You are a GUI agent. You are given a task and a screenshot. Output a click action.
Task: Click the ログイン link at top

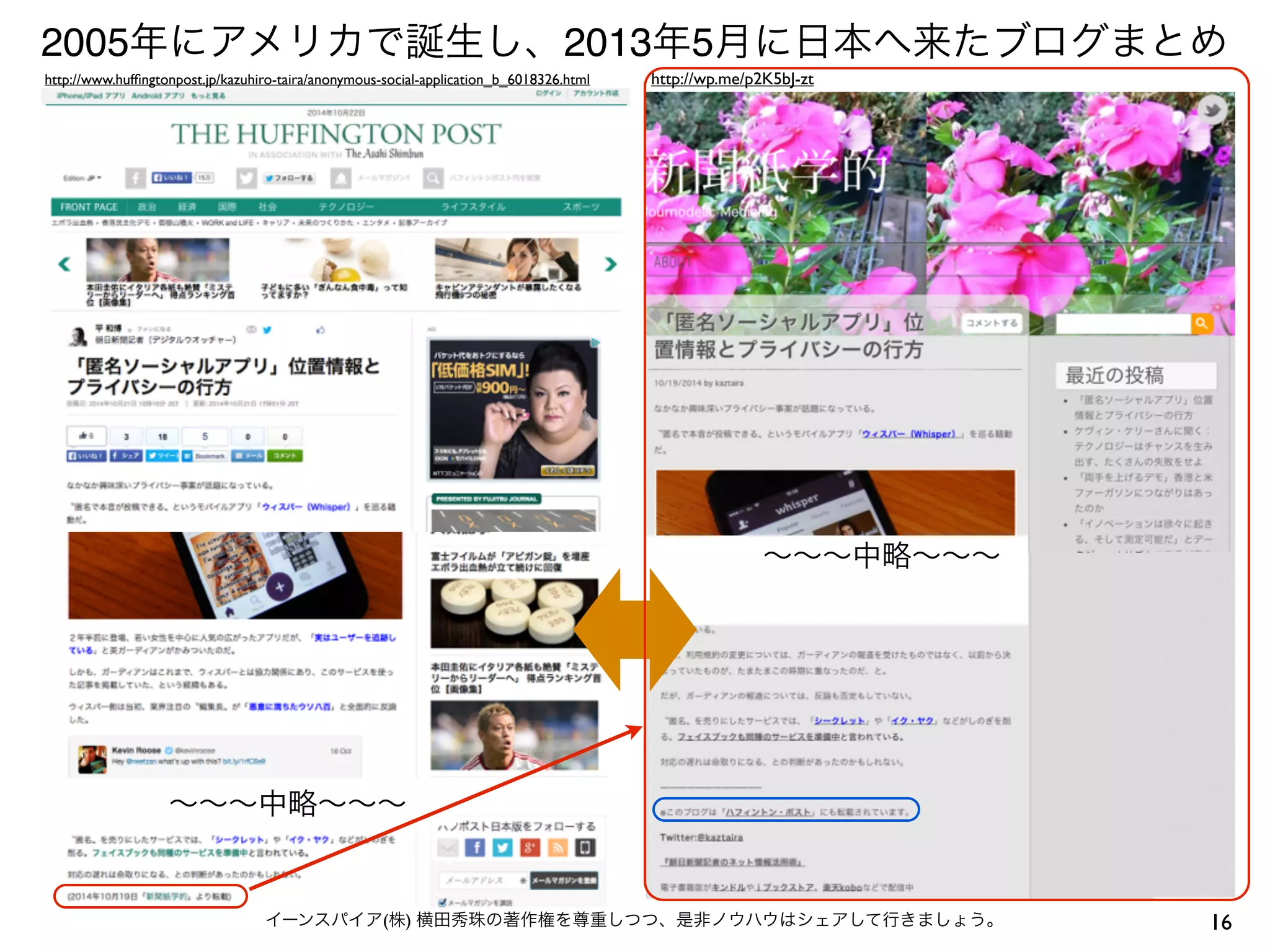pos(548,94)
